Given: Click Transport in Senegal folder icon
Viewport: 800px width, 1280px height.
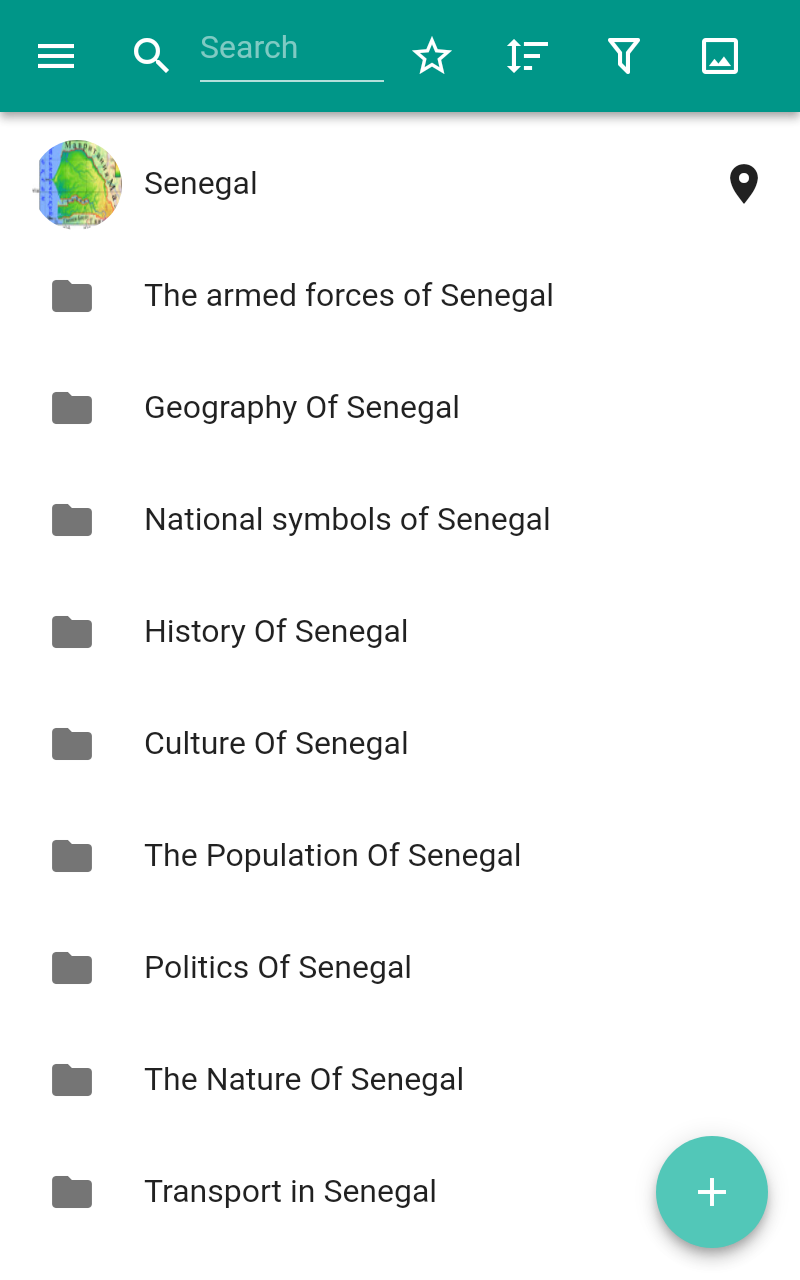Looking at the screenshot, I should coord(72,1192).
